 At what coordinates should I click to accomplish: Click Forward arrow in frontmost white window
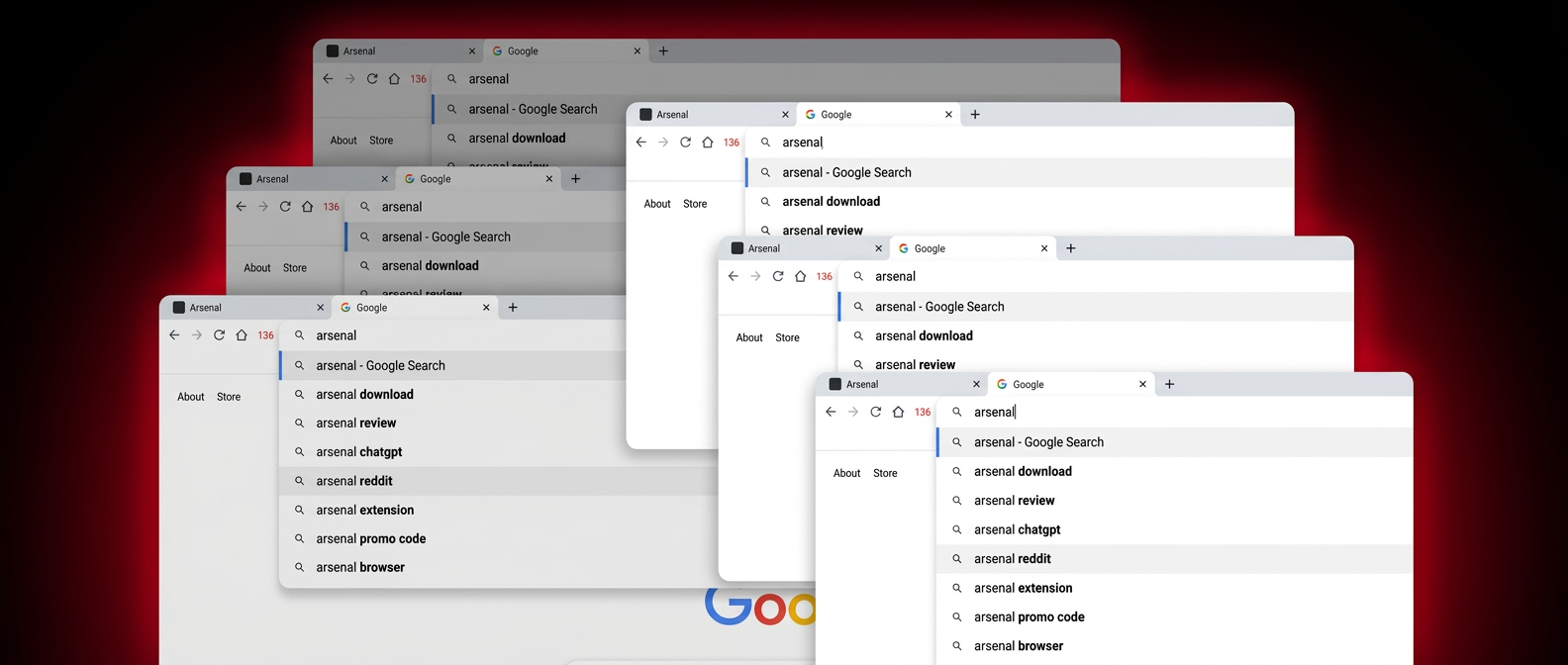coord(853,412)
